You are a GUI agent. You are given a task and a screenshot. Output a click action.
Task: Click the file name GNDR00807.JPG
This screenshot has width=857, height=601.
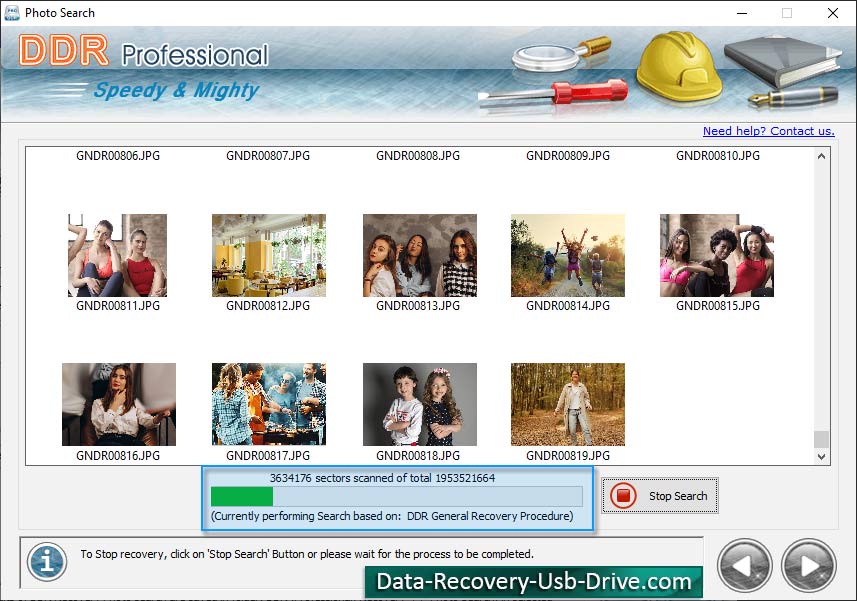(x=268, y=156)
